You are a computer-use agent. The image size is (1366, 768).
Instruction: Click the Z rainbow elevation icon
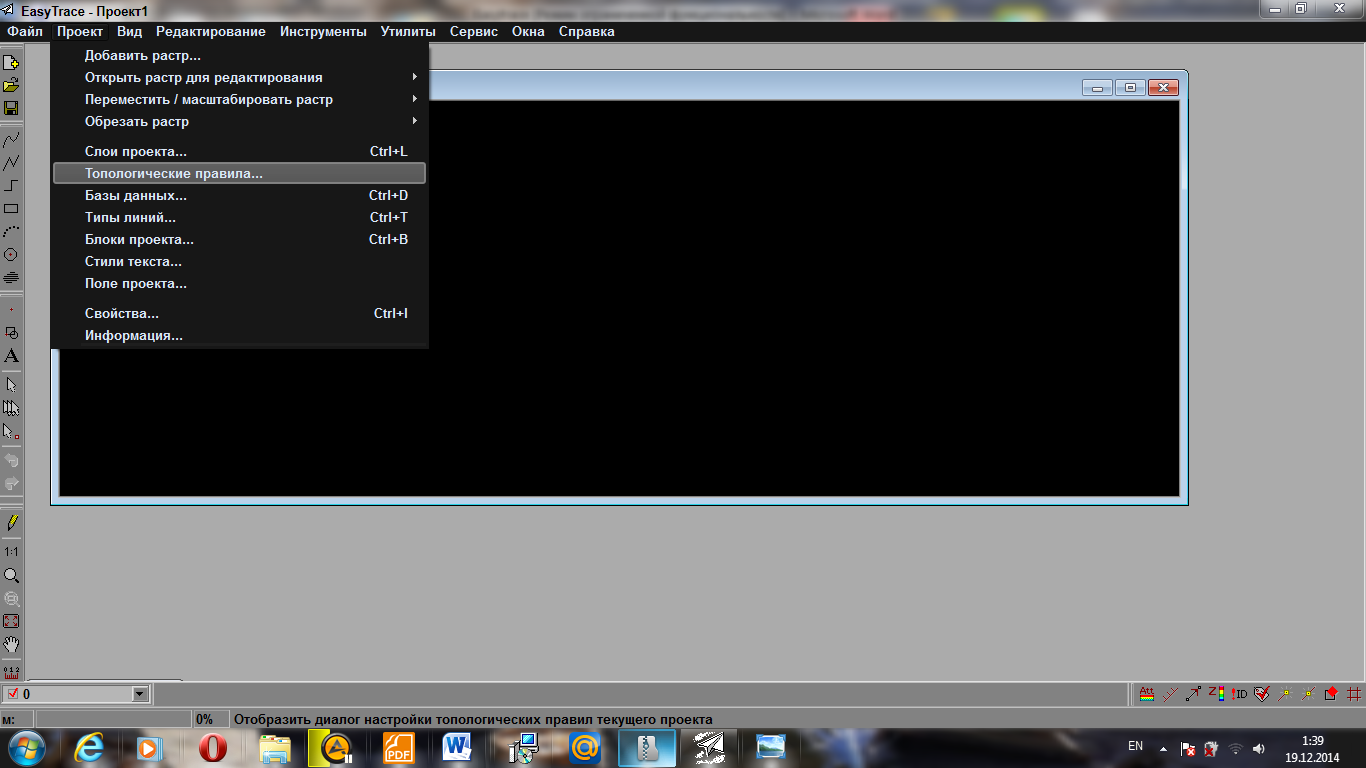[1216, 693]
